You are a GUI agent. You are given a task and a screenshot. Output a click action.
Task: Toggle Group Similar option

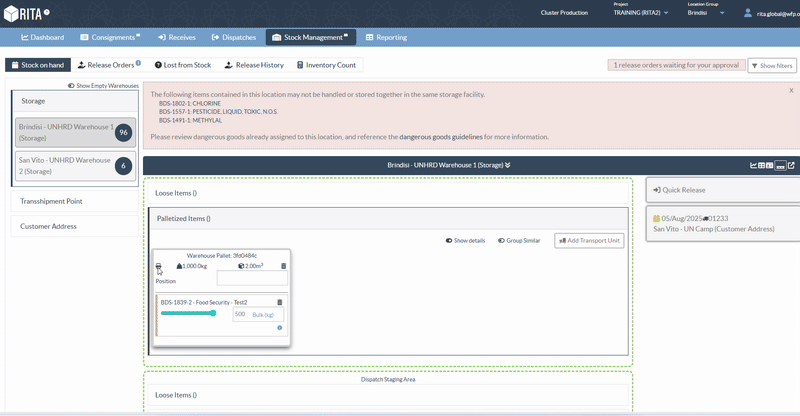[x=517, y=241]
